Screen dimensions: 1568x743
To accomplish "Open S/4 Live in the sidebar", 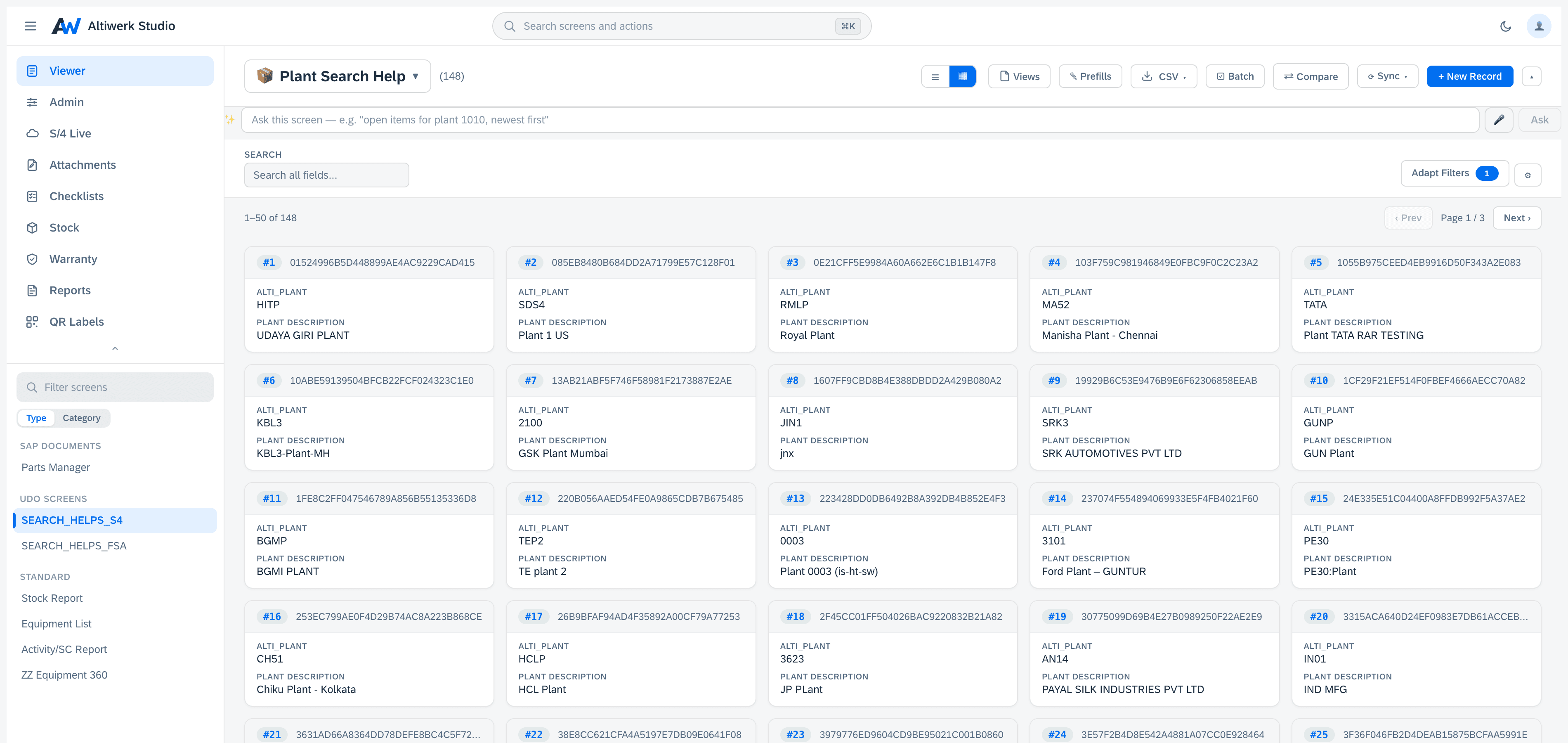I will [115, 134].
